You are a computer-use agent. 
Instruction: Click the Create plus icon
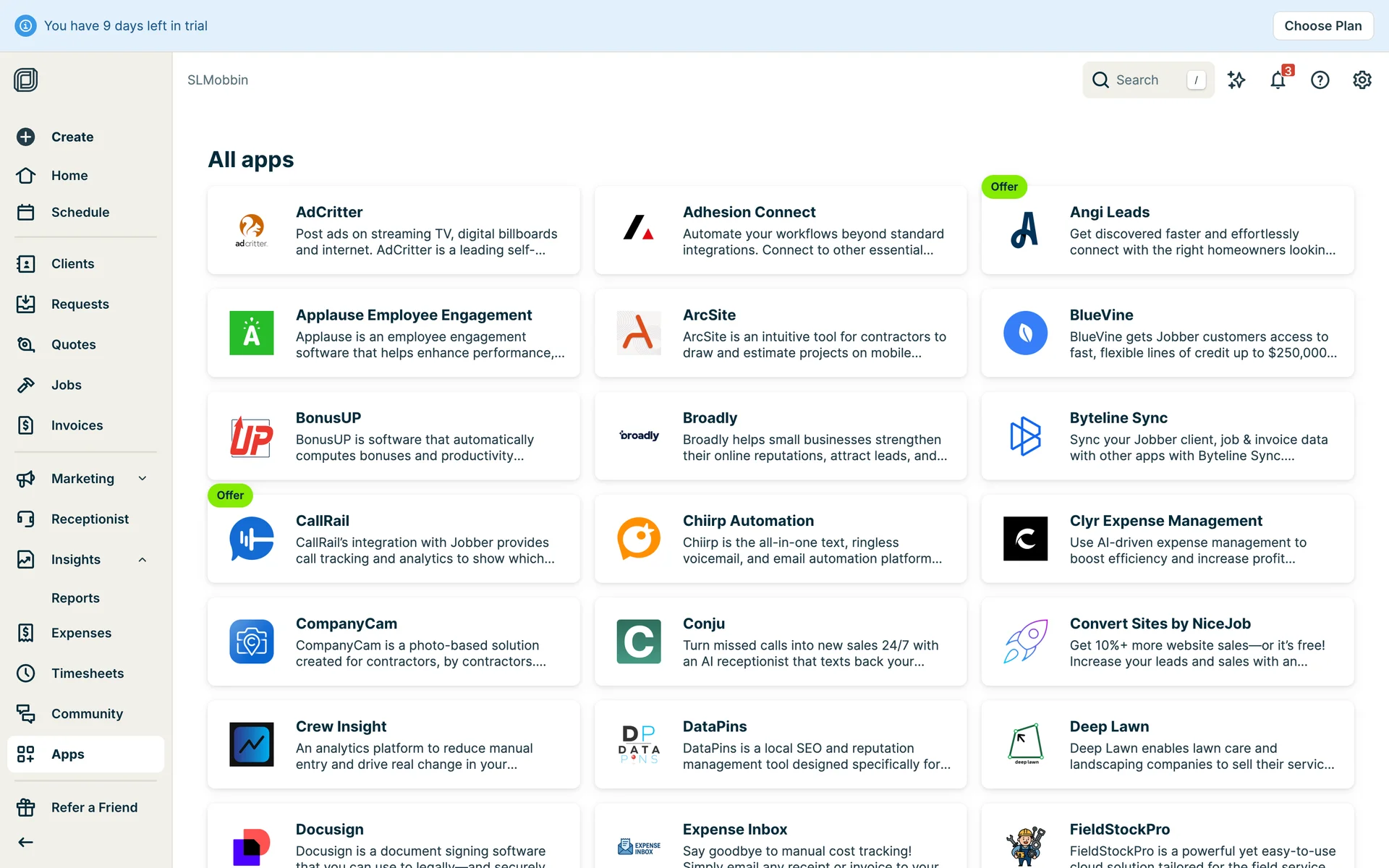tap(26, 137)
